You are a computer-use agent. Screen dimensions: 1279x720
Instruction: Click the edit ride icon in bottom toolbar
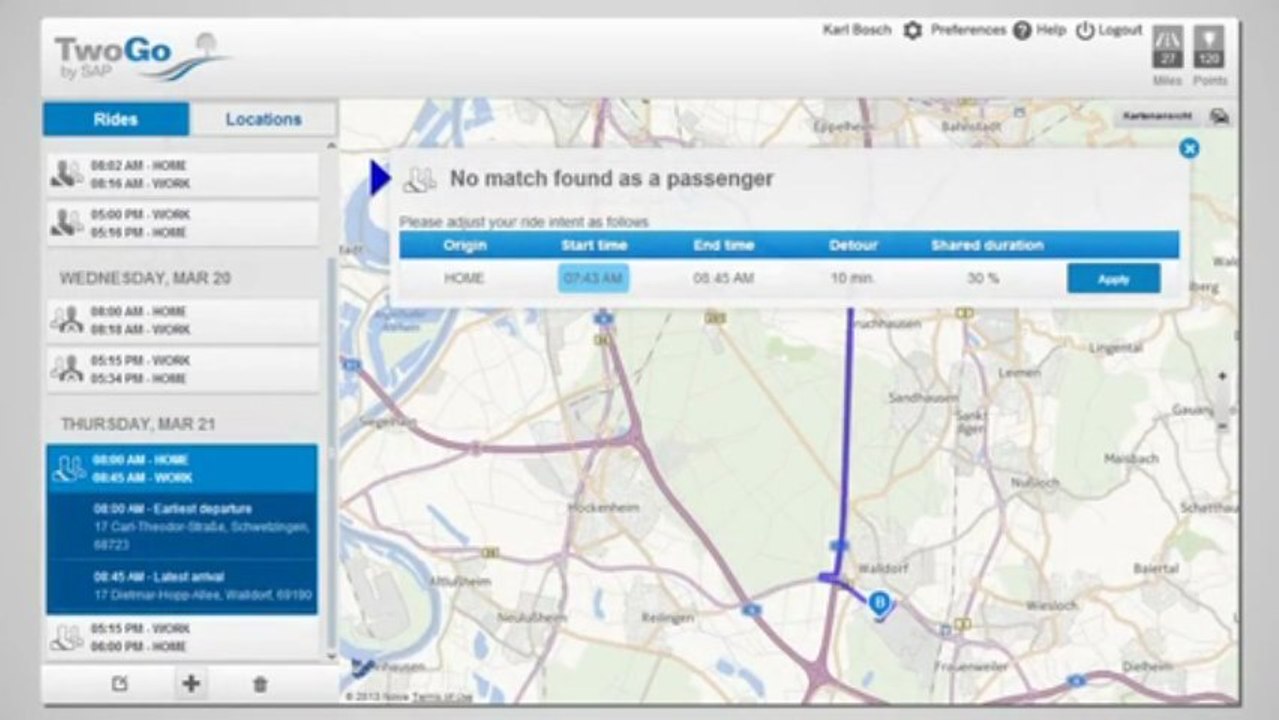click(120, 684)
